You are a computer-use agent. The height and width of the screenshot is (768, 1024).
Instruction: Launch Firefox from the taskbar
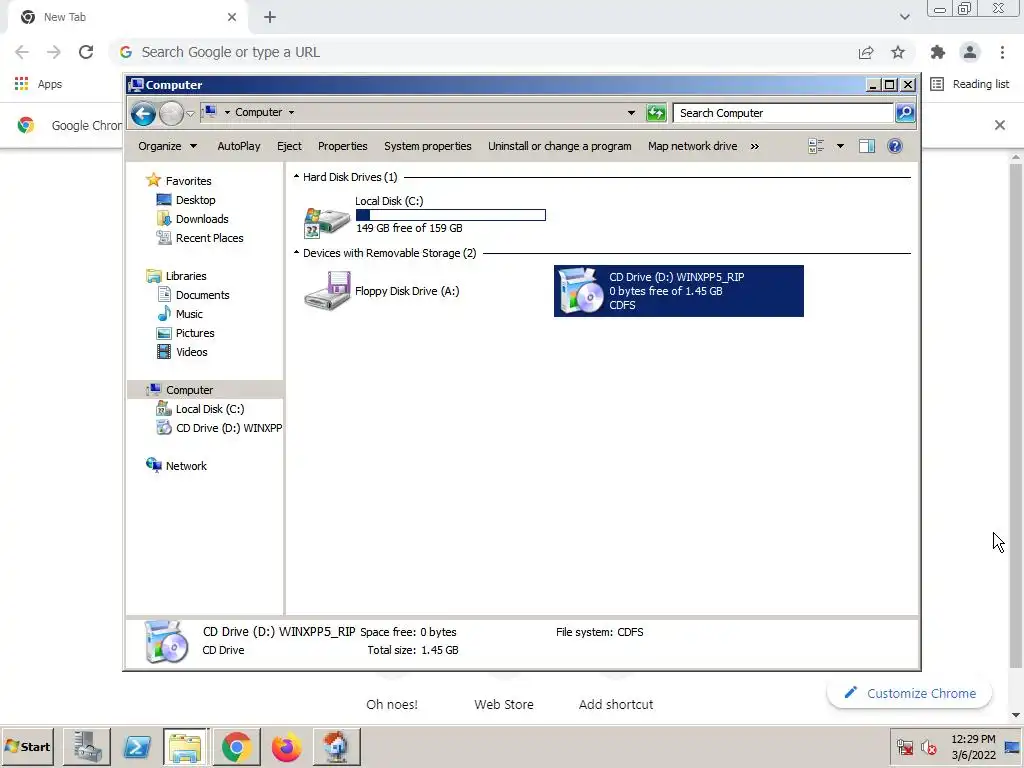pos(286,746)
